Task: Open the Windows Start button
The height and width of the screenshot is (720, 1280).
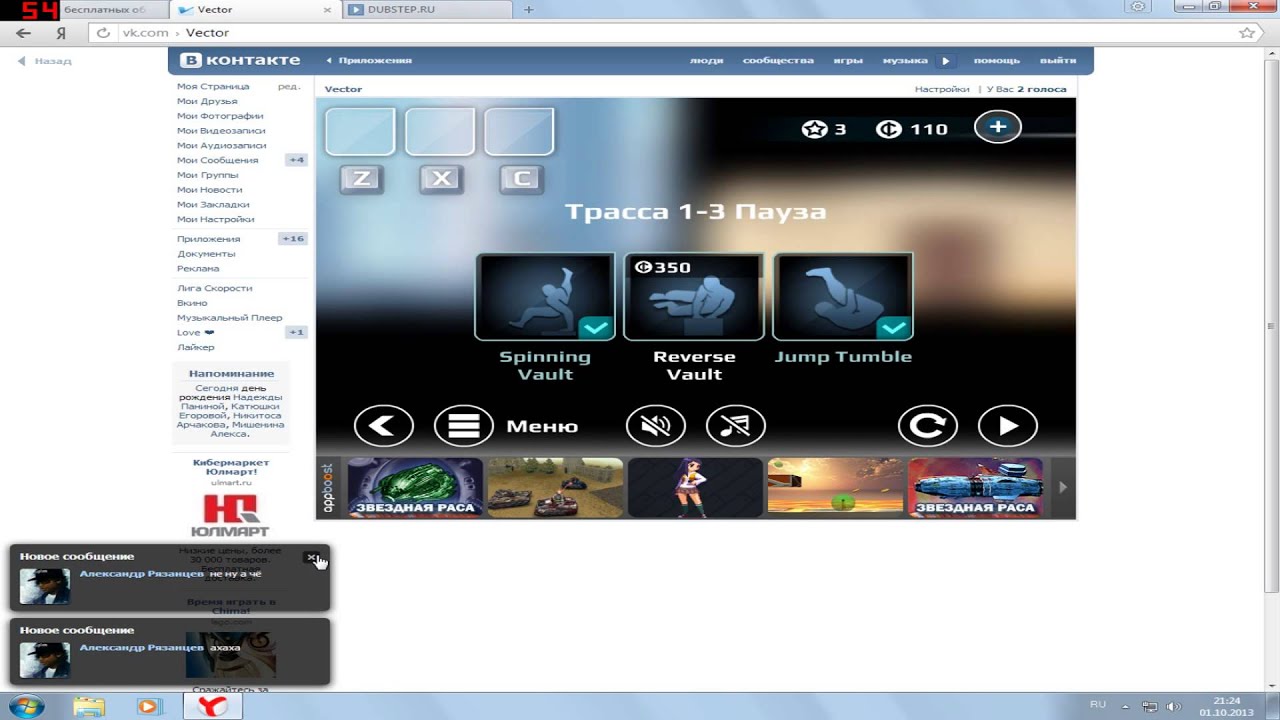Action: tap(26, 706)
